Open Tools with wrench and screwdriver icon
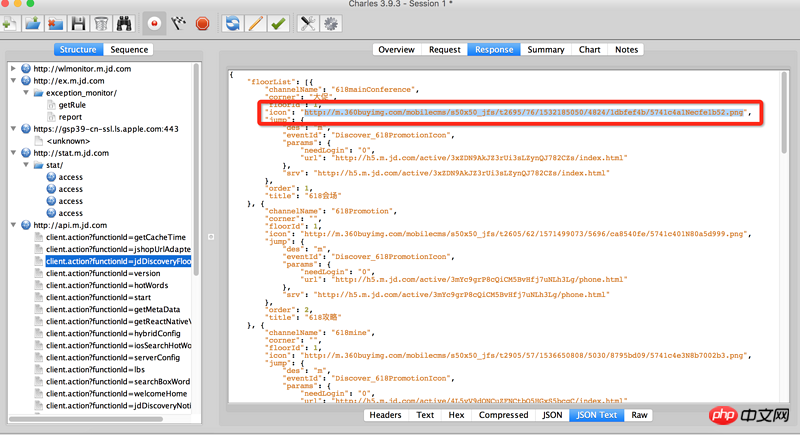Image resolution: width=800 pixels, height=435 pixels. pyautogui.click(x=308, y=23)
